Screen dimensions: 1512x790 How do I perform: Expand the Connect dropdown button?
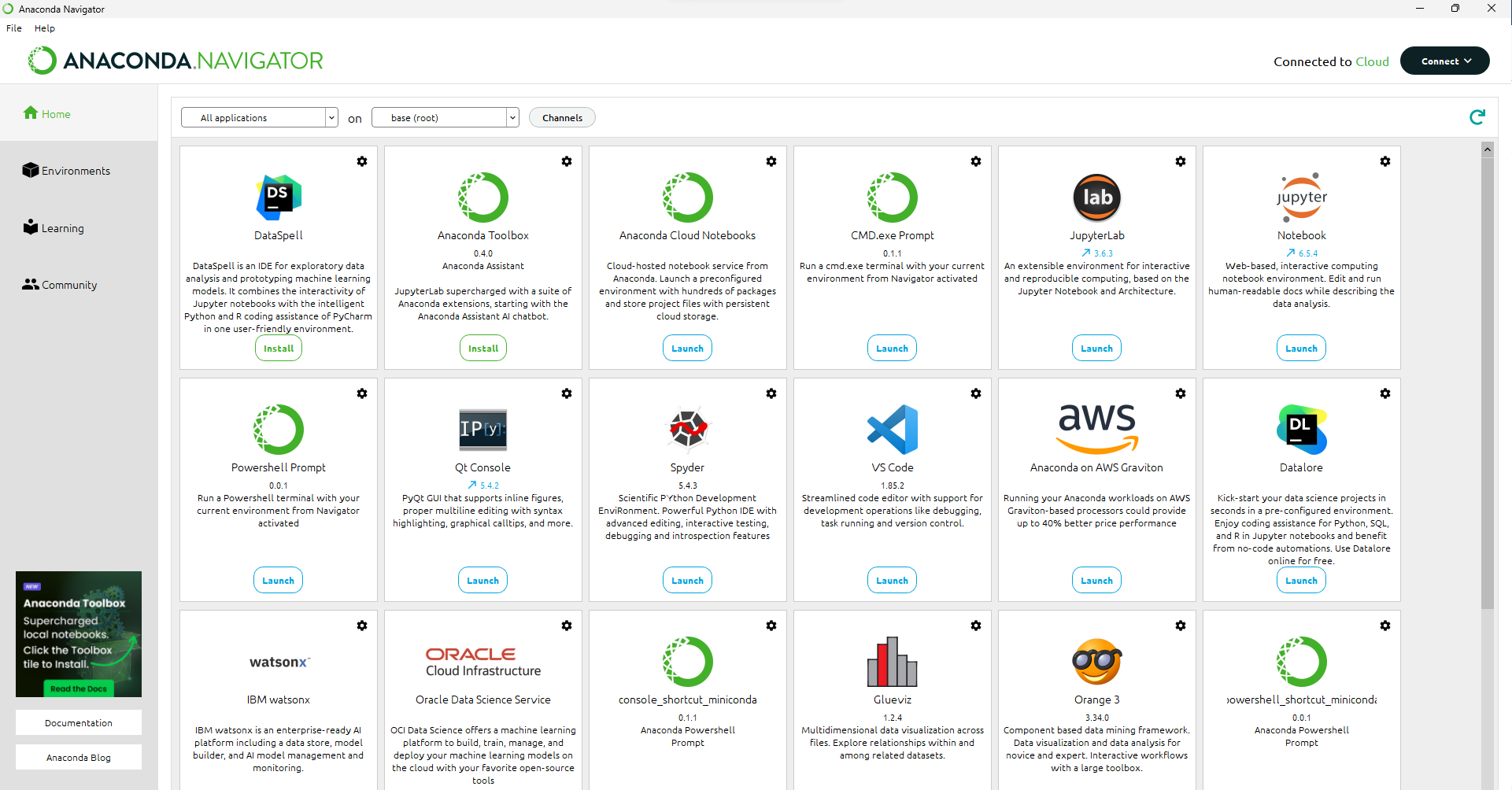[x=1445, y=61]
